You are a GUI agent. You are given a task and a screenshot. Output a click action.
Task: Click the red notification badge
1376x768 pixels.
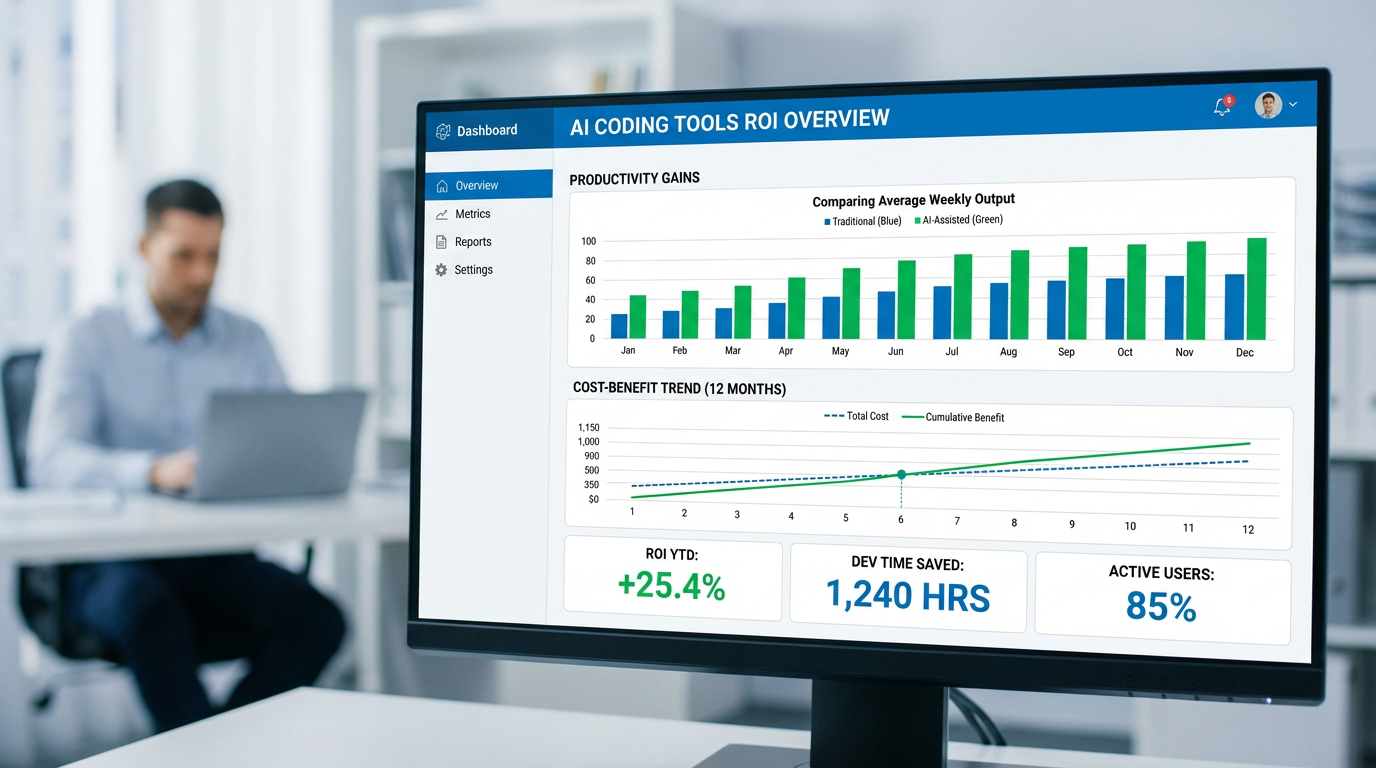(x=1228, y=98)
